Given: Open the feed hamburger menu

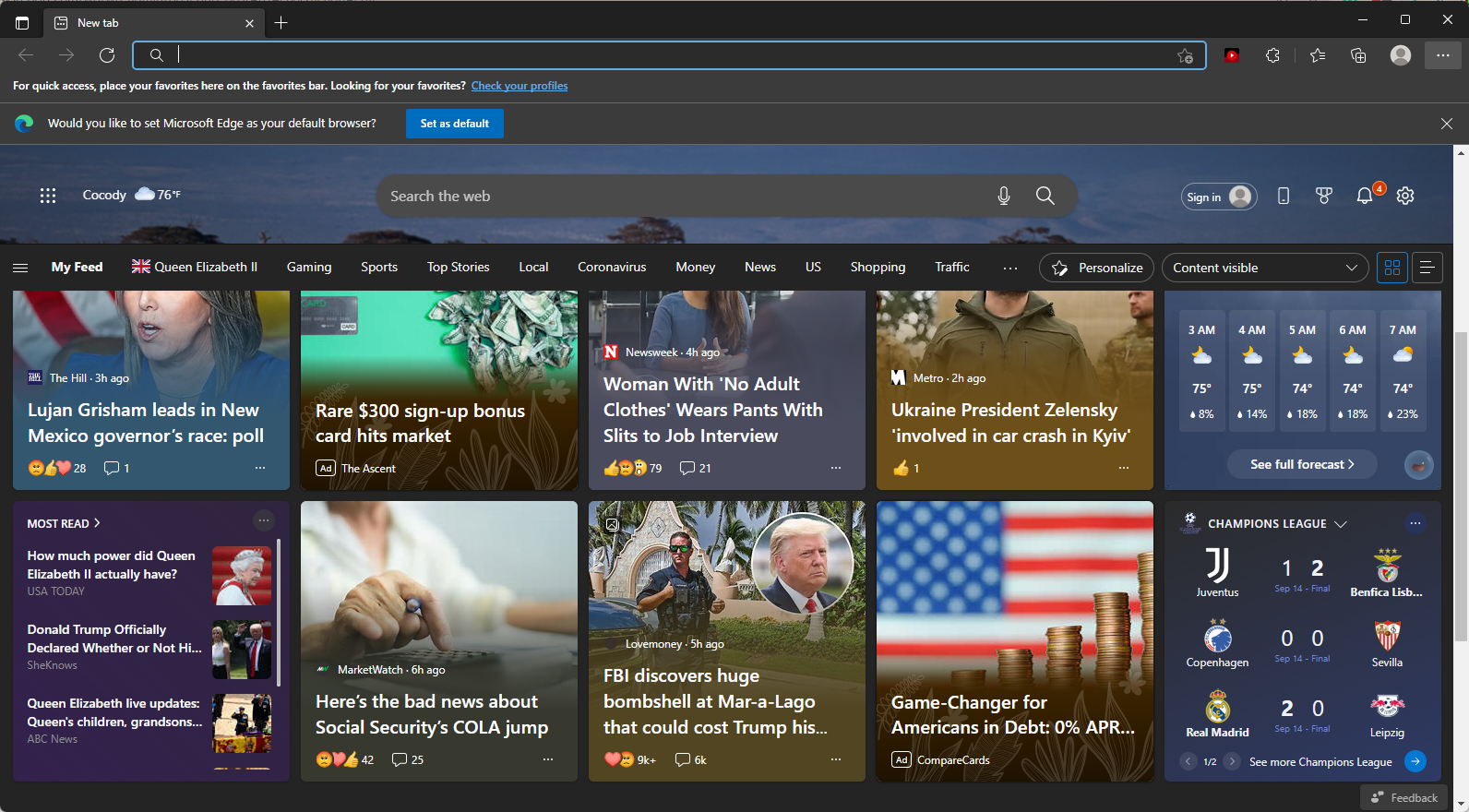Looking at the screenshot, I should click(x=20, y=268).
